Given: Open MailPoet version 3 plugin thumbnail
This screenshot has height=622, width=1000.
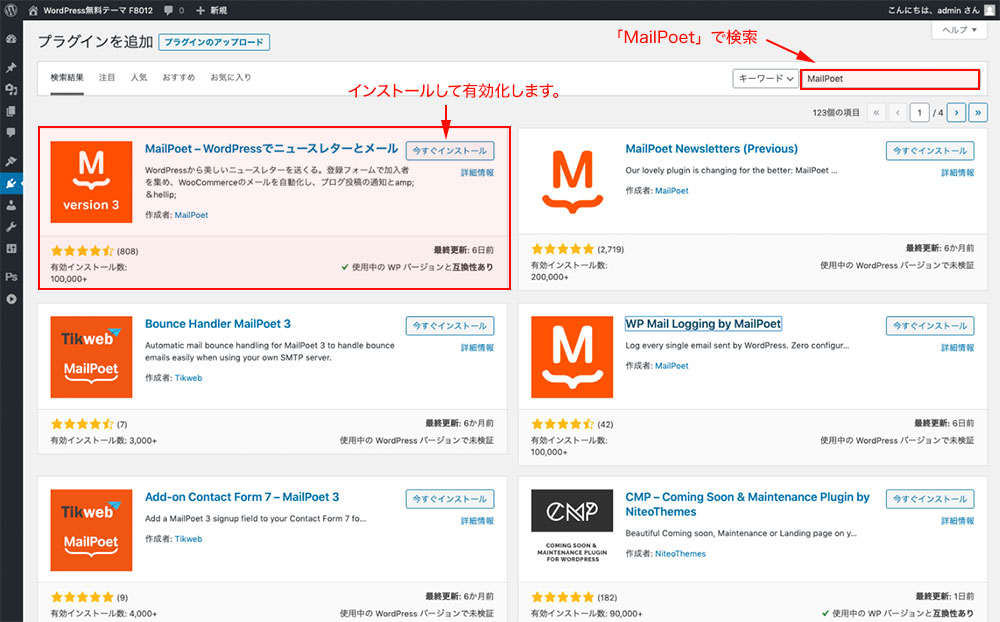Looking at the screenshot, I should [91, 182].
